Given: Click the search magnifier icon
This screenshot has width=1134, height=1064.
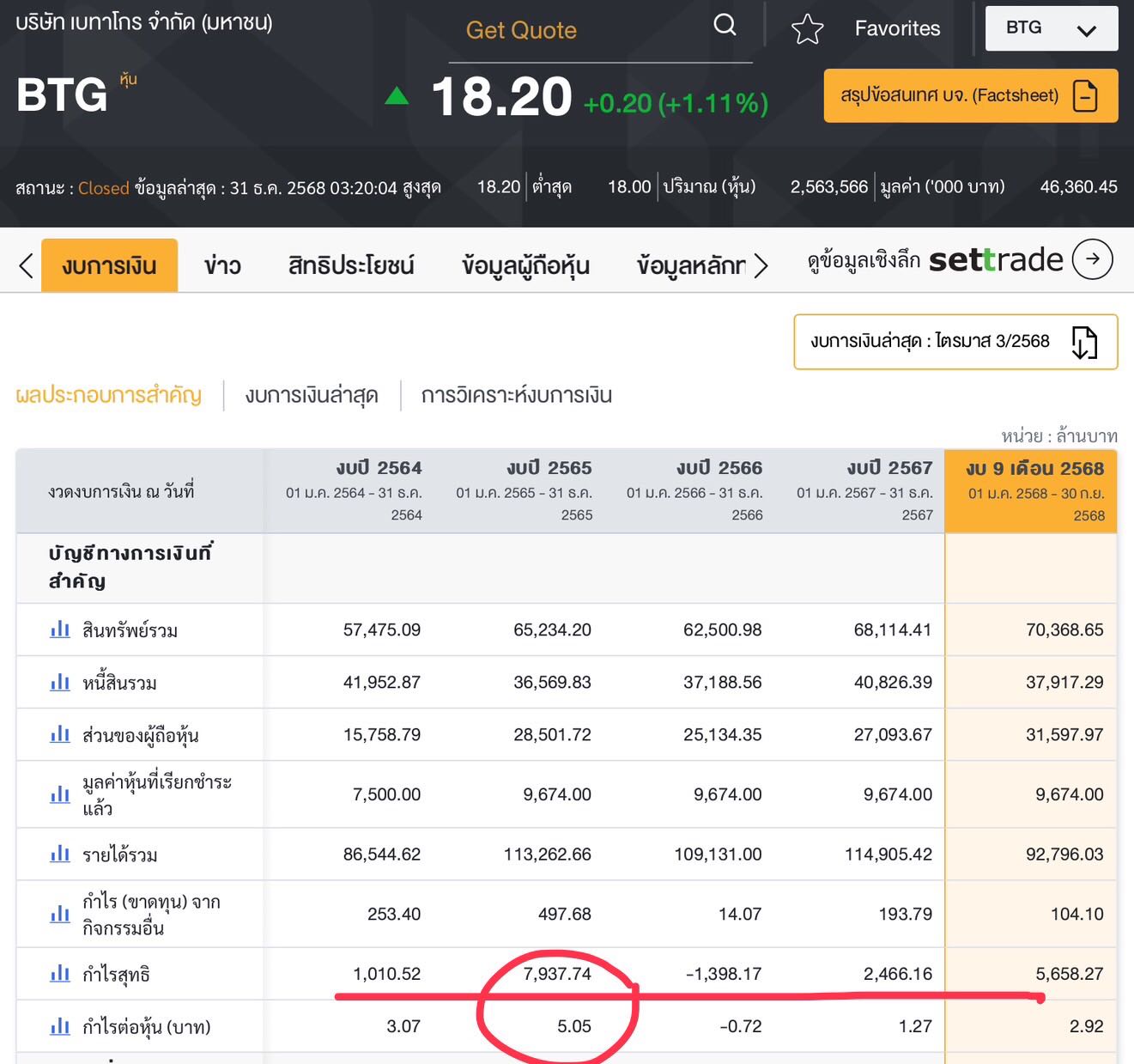Looking at the screenshot, I should pyautogui.click(x=725, y=26).
